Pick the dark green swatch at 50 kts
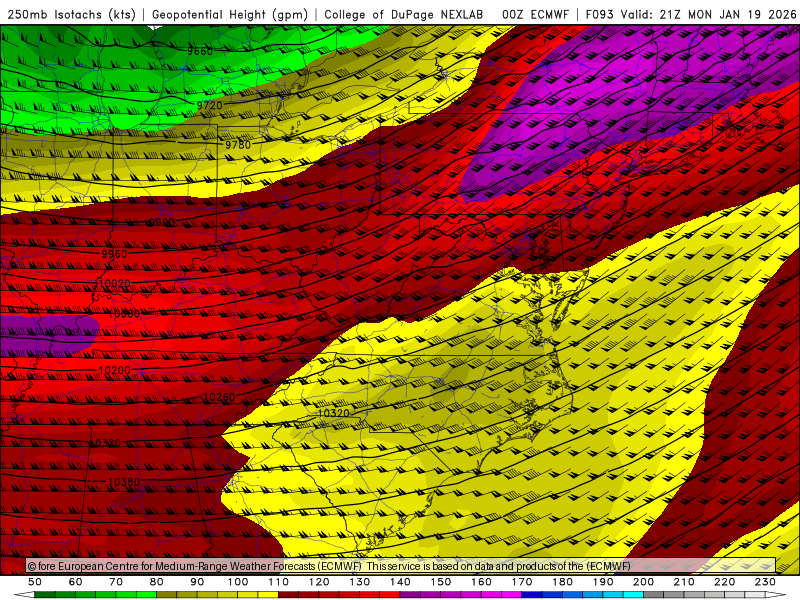Image resolution: width=800 pixels, height=600 pixels. (x=44, y=595)
